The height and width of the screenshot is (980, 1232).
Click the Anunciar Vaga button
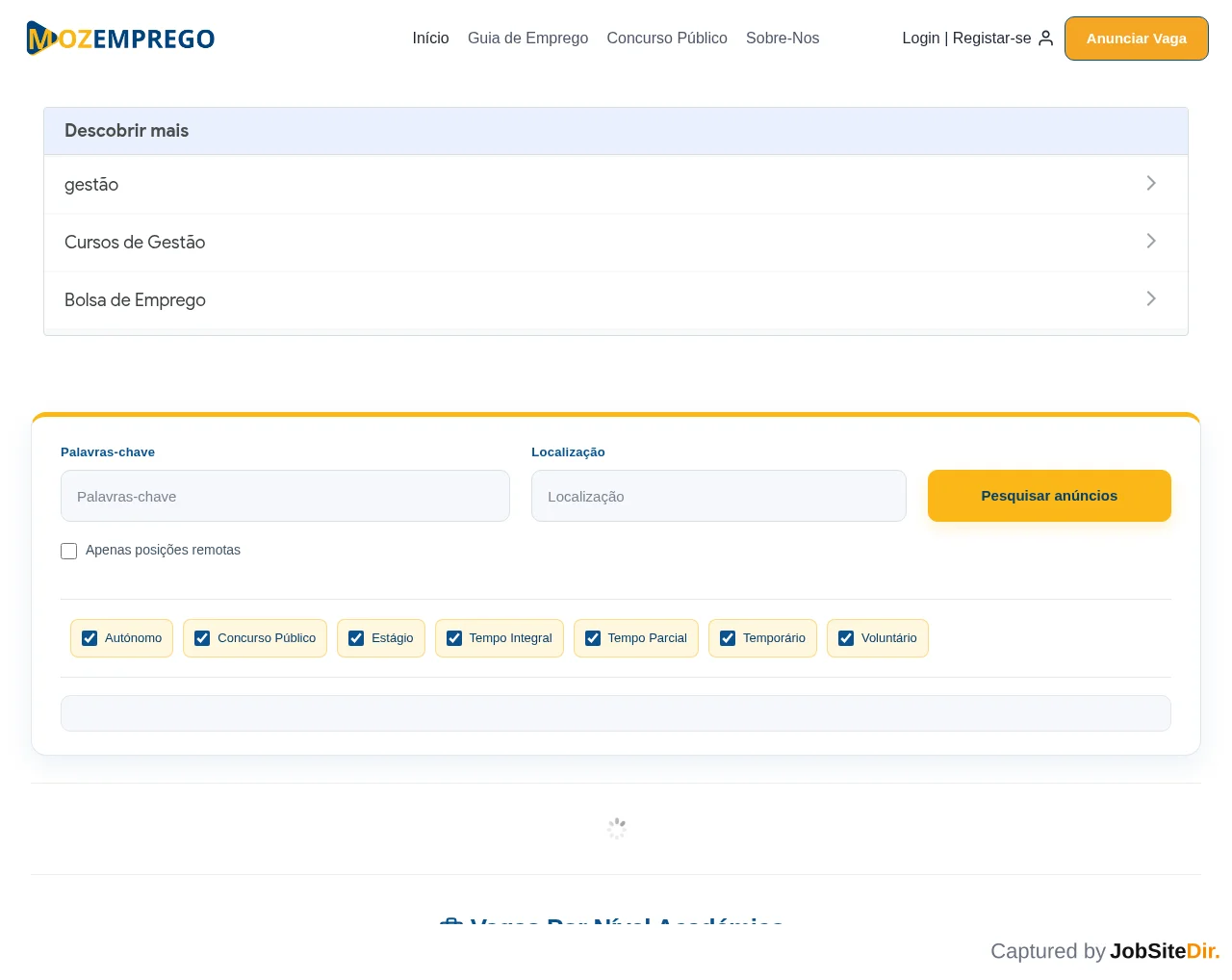click(1137, 39)
